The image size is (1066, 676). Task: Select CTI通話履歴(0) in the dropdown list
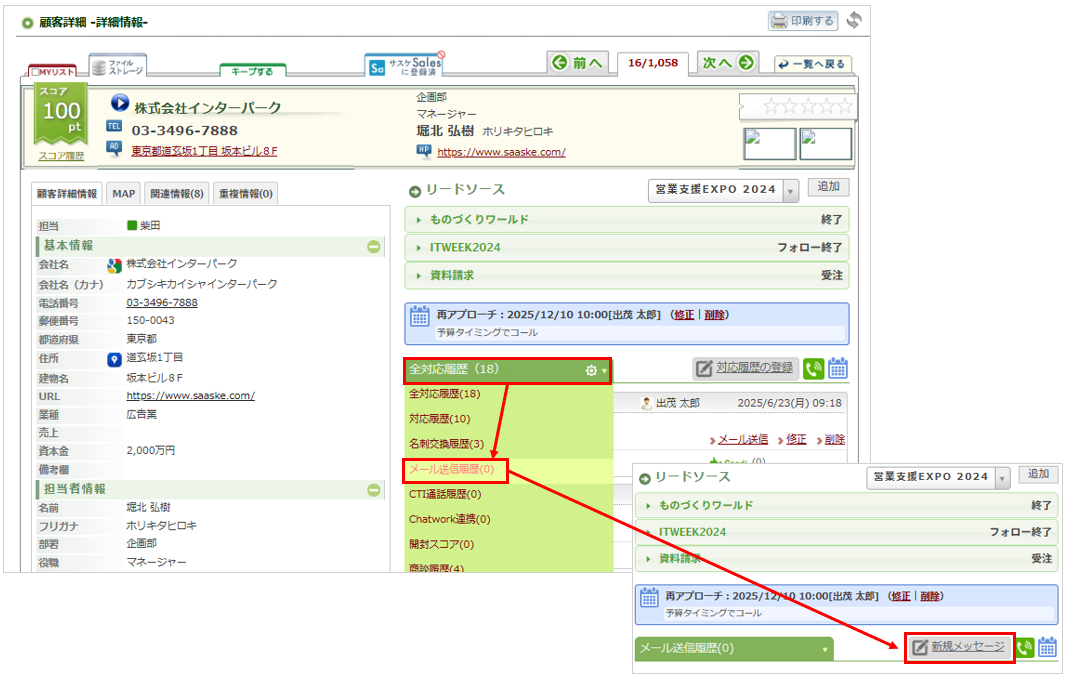pyautogui.click(x=445, y=494)
